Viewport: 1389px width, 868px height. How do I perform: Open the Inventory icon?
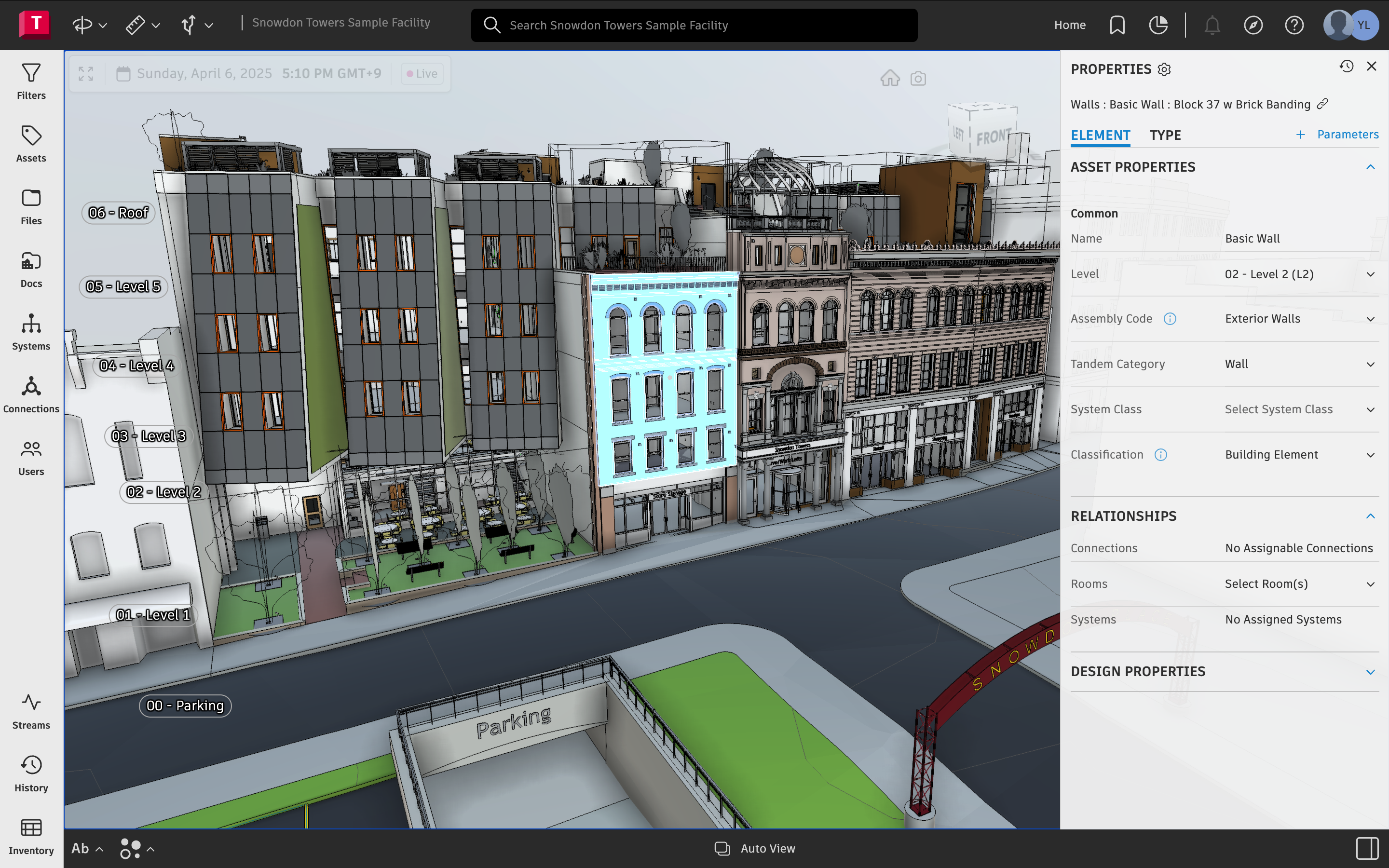(x=31, y=837)
